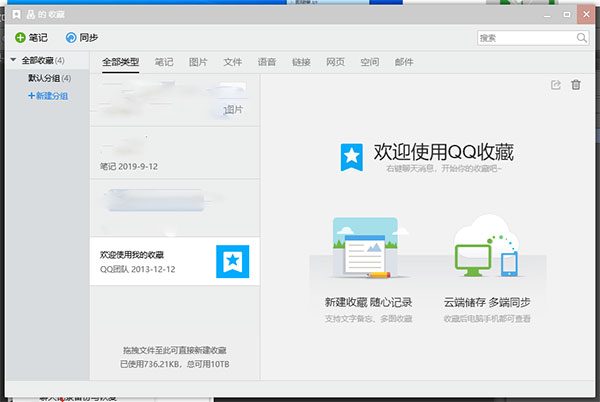The image size is (600, 402).
Task: Click the 云端储存 多端同步 caption
Action: click(487, 302)
